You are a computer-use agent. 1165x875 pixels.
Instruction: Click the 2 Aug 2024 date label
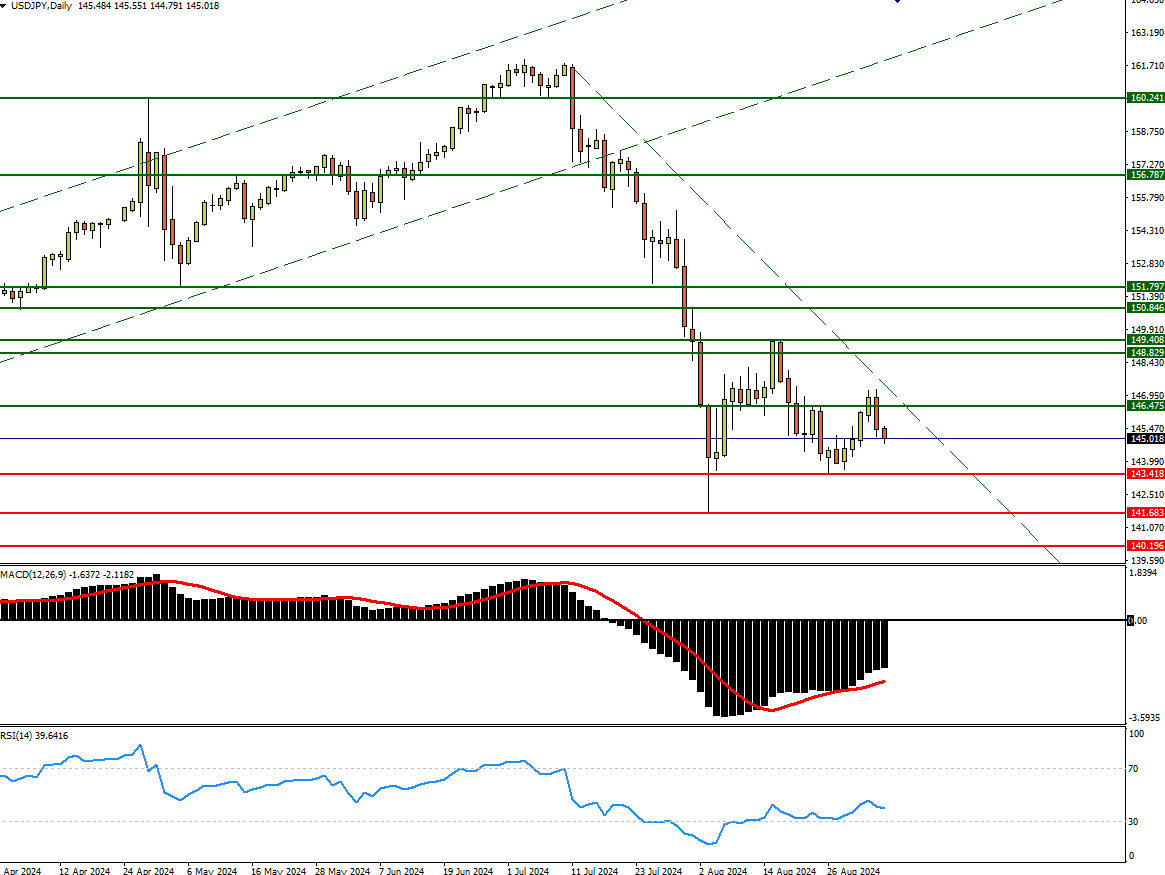[723, 871]
